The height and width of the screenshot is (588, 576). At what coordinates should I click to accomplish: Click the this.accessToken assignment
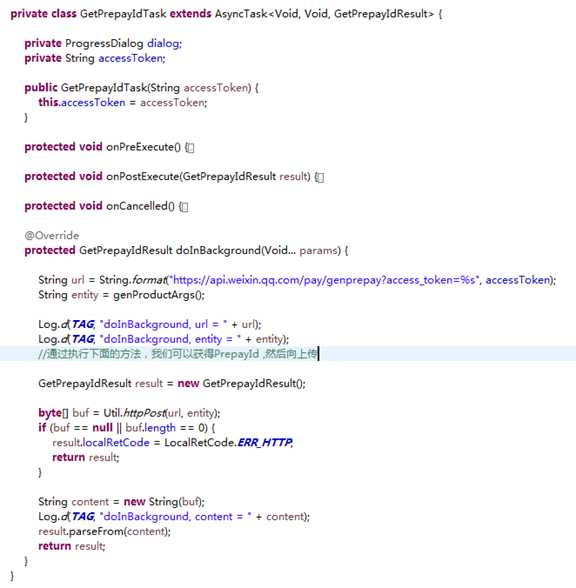(82, 102)
